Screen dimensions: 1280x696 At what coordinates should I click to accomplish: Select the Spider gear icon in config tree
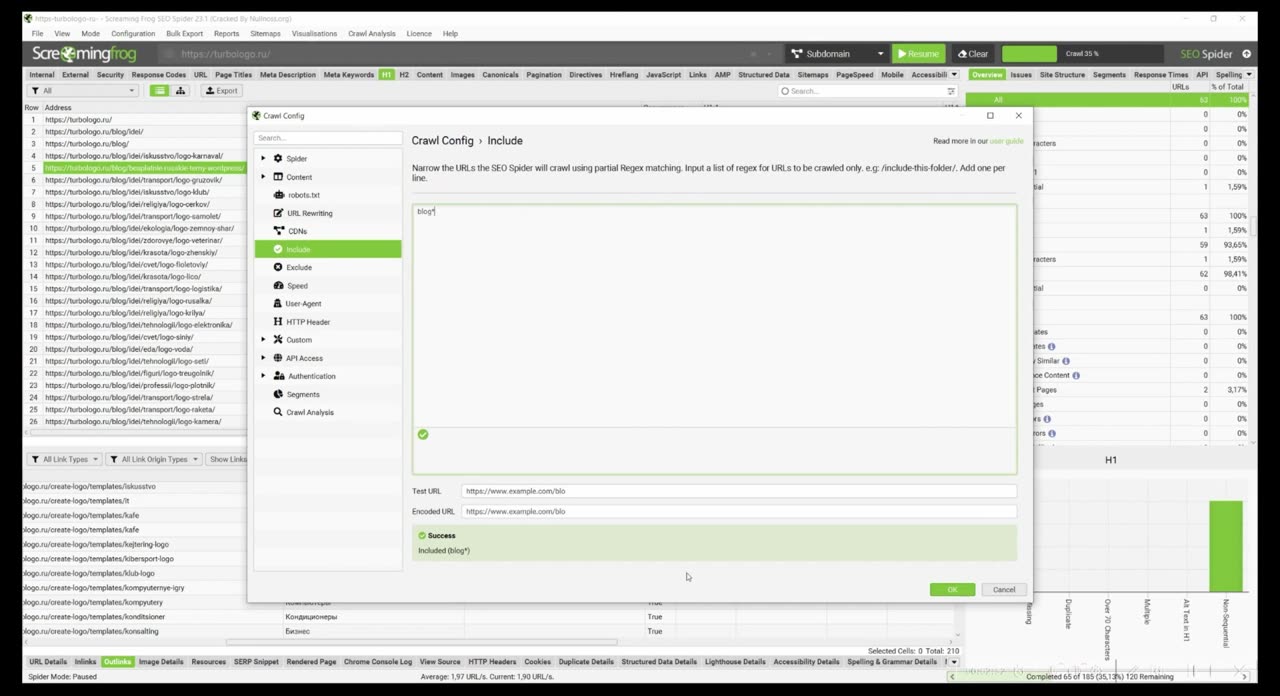(x=278, y=159)
